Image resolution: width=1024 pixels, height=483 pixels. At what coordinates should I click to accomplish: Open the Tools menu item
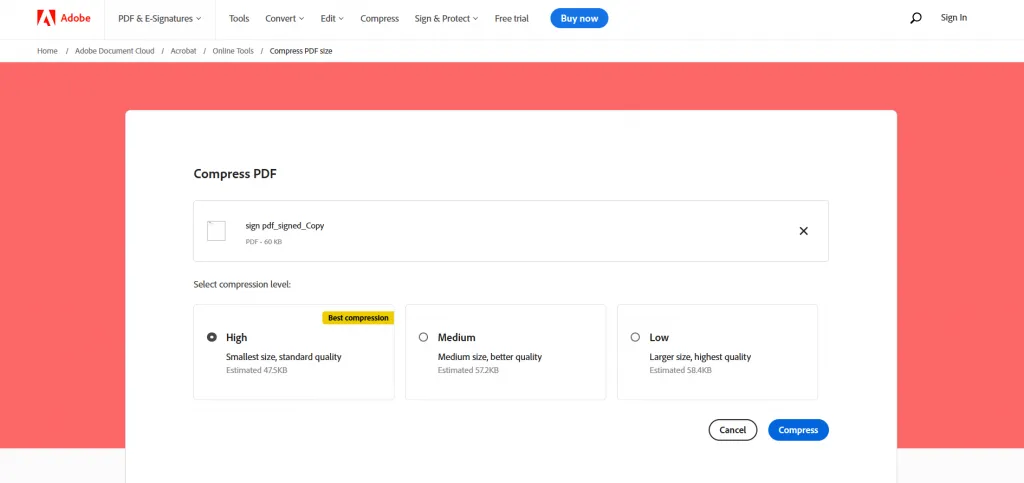[239, 18]
